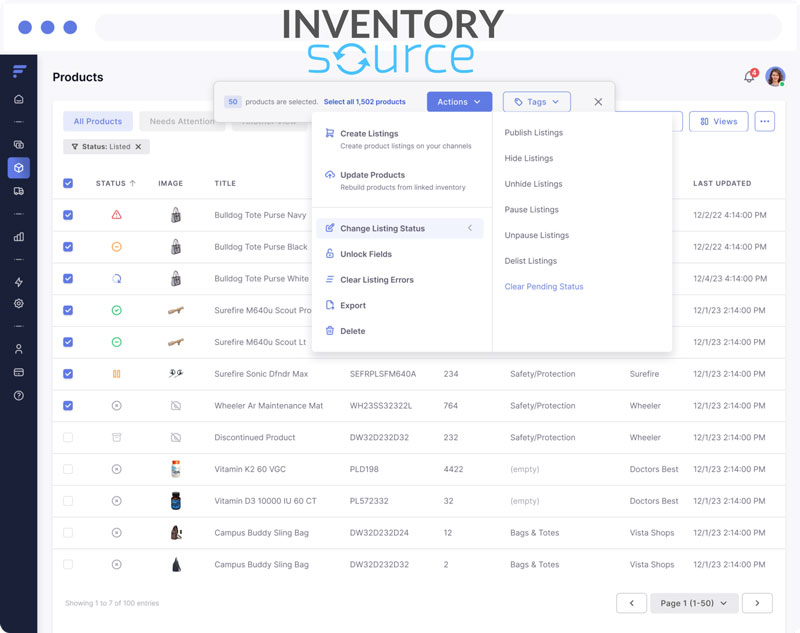Check the Discontinued Product row

coord(68,437)
